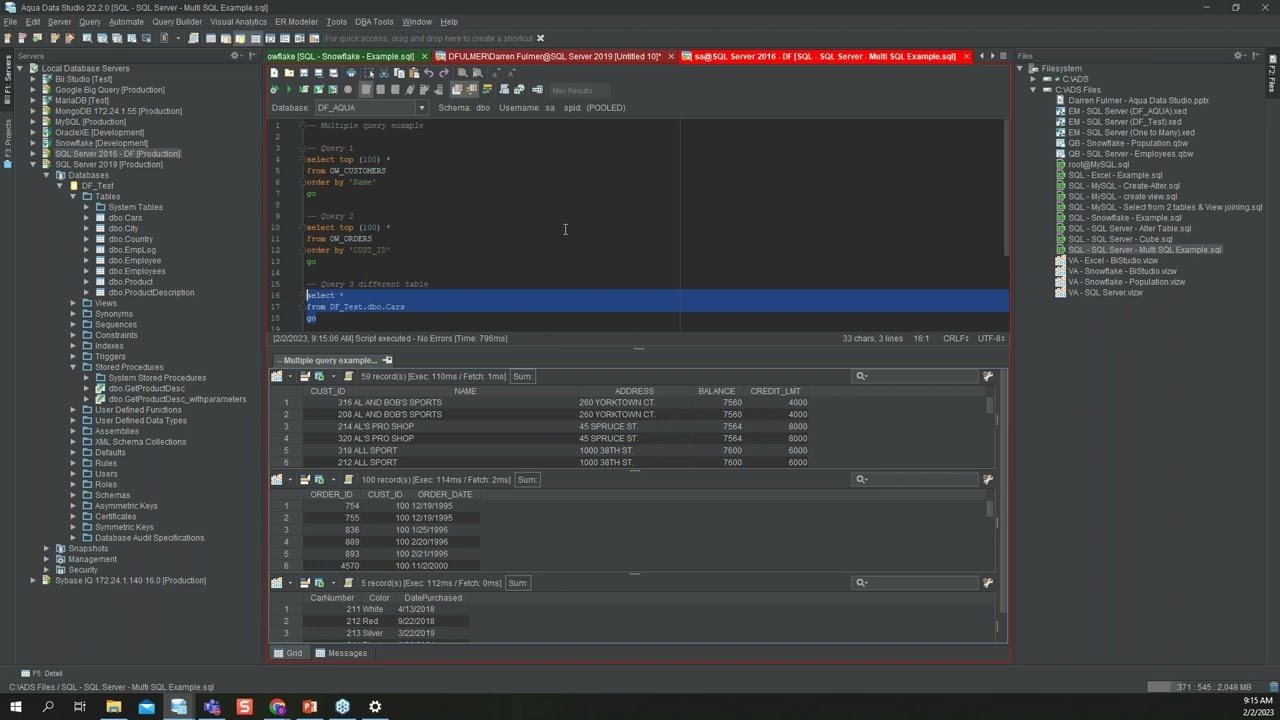Expand the Views folder node
1280x720 pixels.
click(x=73, y=303)
